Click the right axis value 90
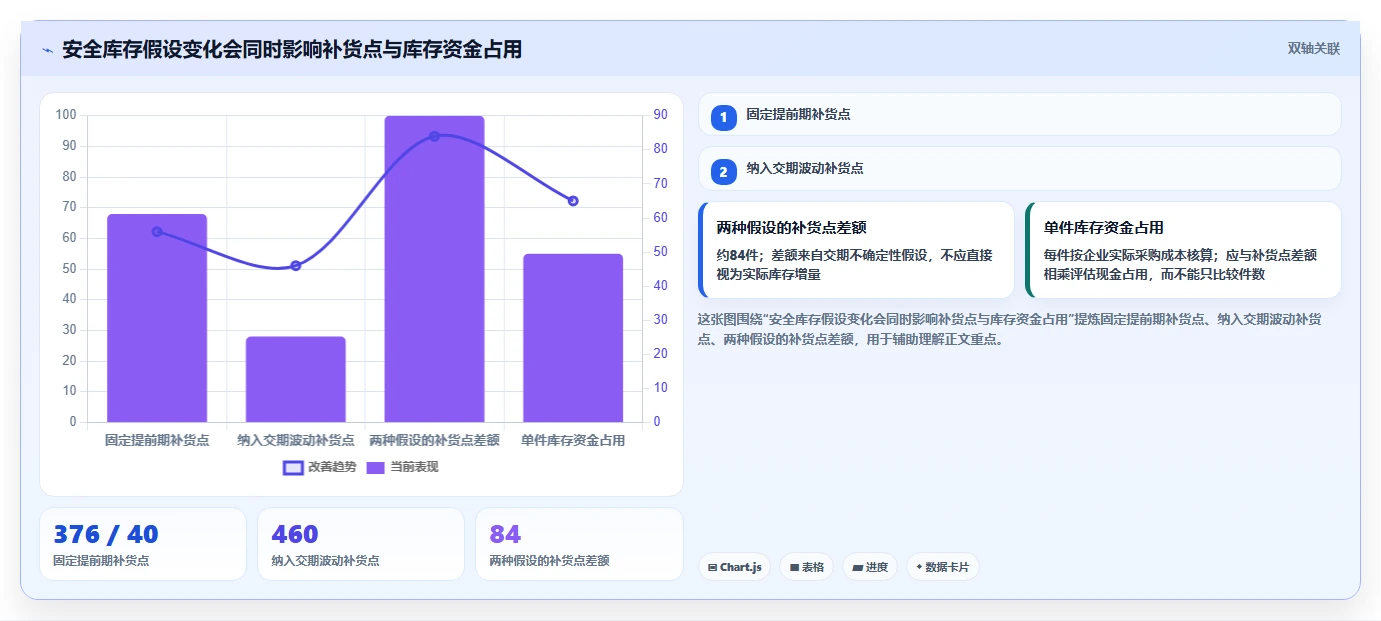 (x=661, y=115)
